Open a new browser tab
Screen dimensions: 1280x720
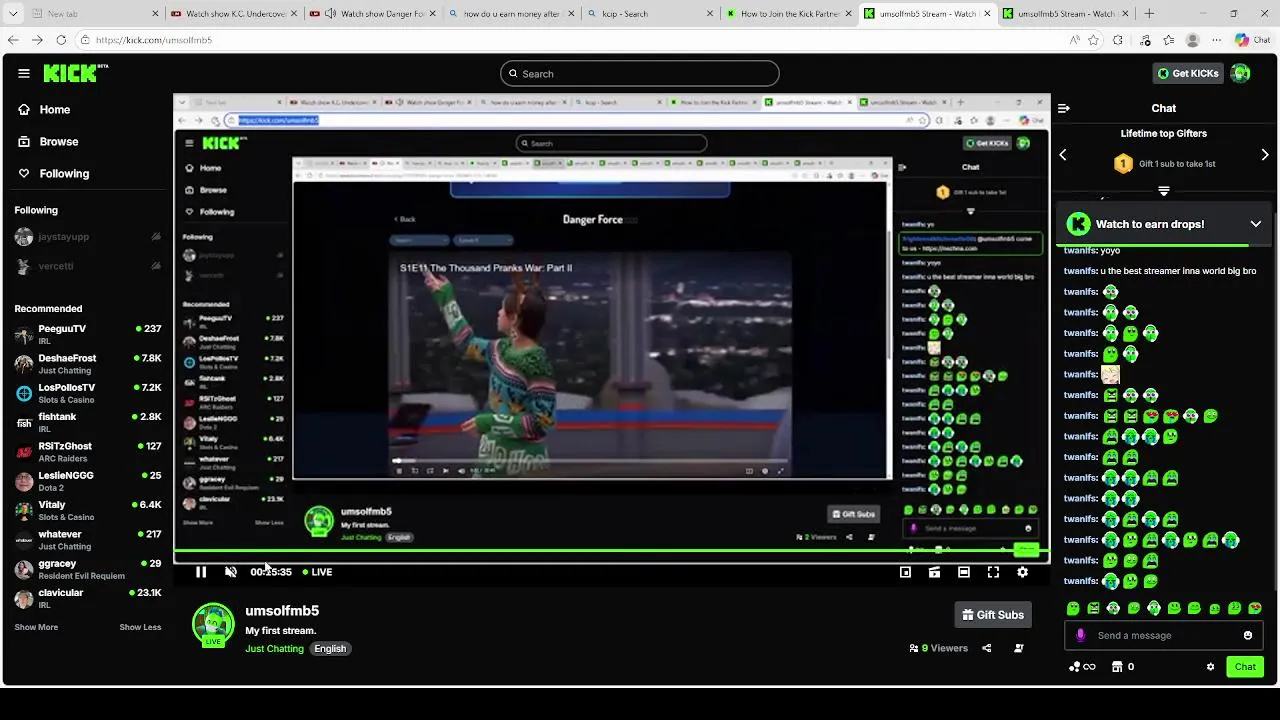(1149, 14)
